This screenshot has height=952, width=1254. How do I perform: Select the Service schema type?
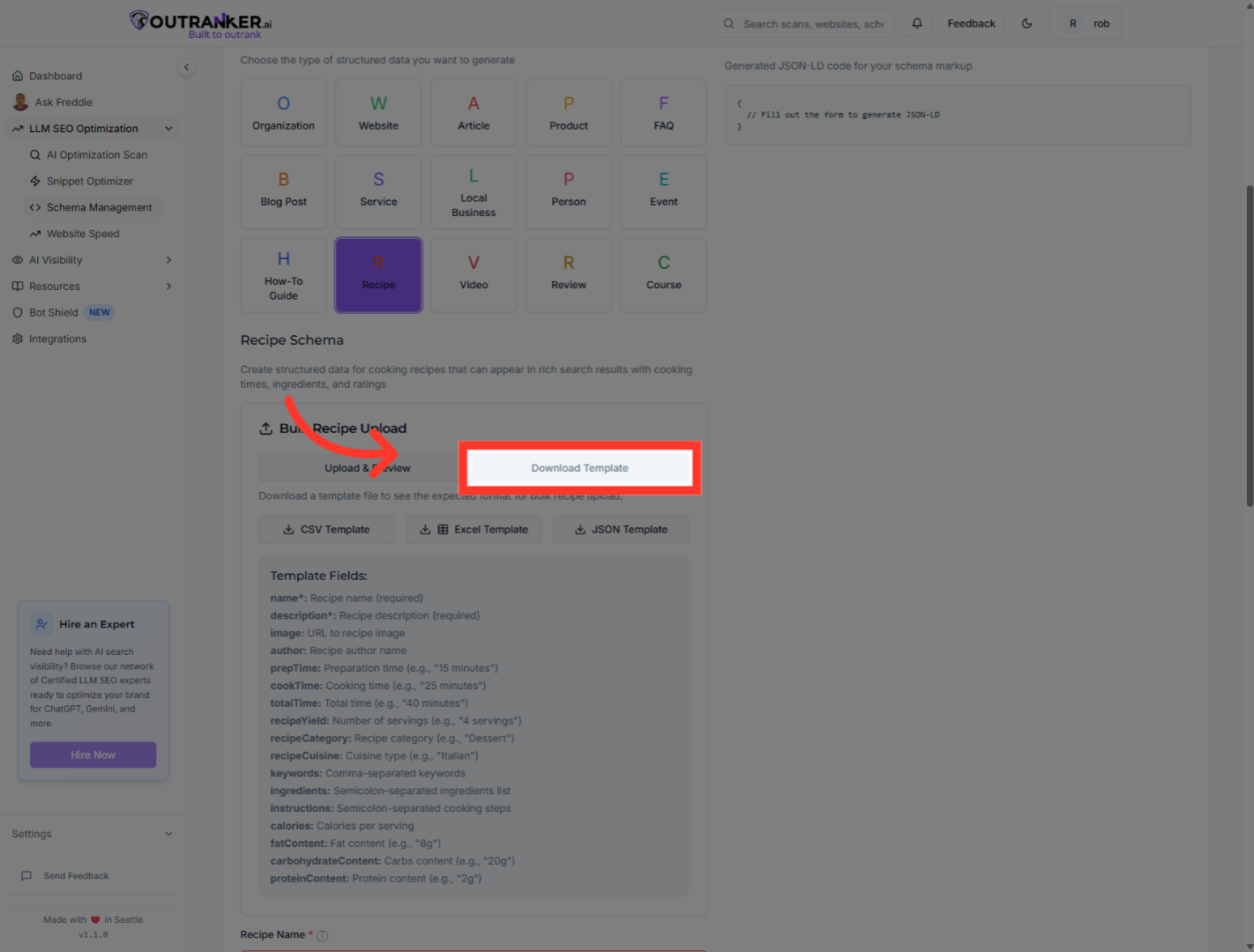[378, 192]
